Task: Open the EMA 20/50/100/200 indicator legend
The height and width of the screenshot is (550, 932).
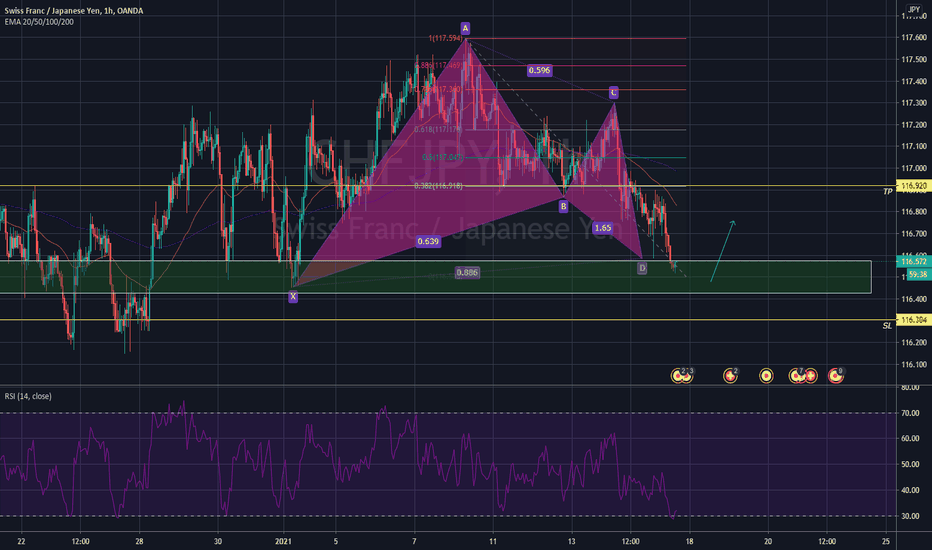Action: point(39,22)
